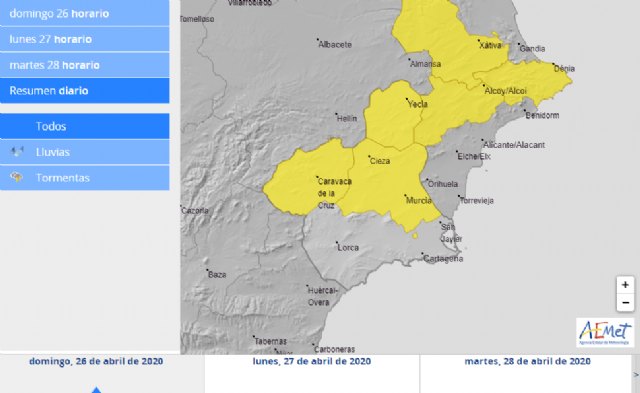
Task: Zoom out the map with minus button
Action: (625, 303)
